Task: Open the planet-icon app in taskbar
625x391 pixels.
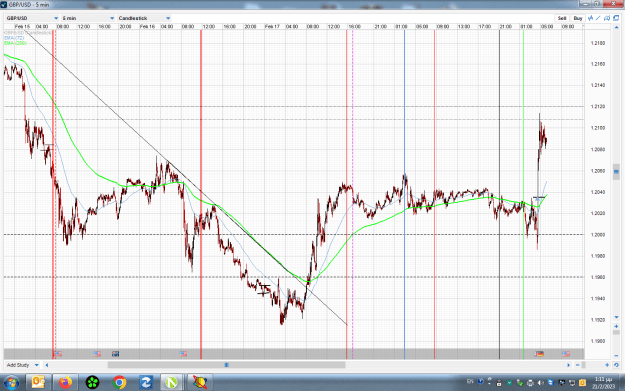Action: coord(200,383)
